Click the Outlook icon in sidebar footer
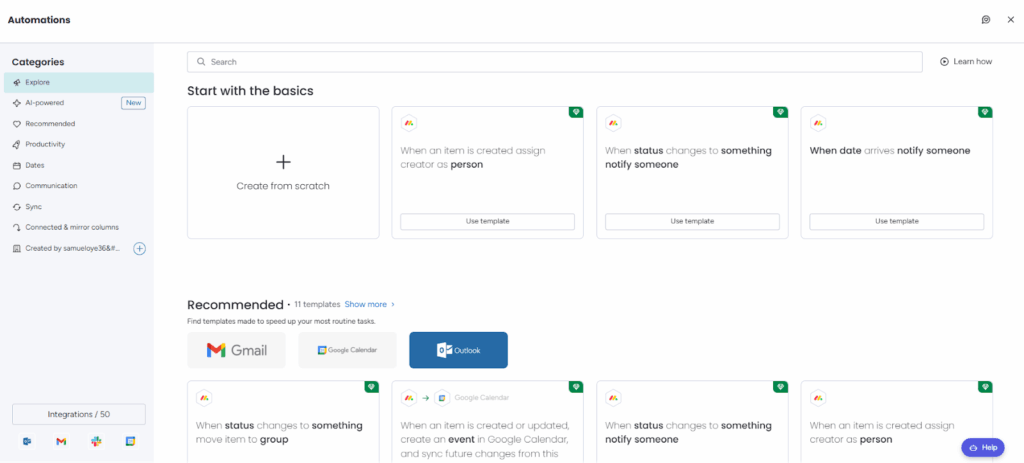 click(27, 441)
